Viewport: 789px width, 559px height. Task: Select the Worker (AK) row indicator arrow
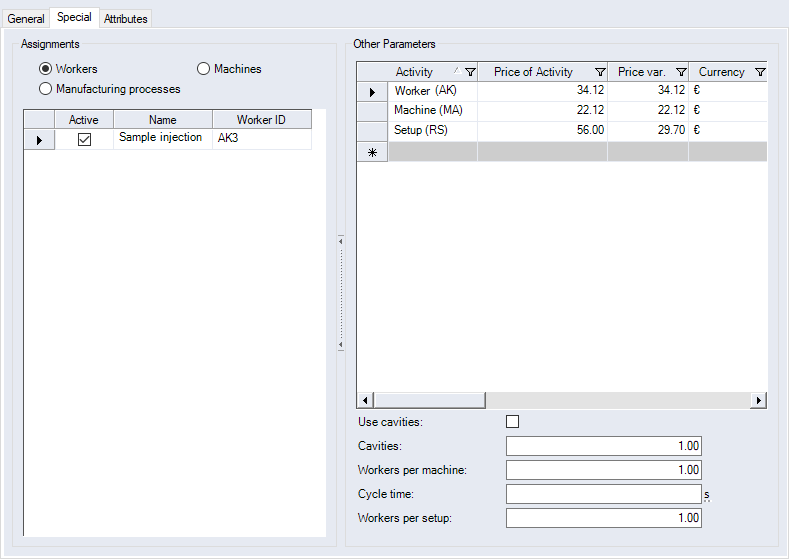[x=372, y=92]
